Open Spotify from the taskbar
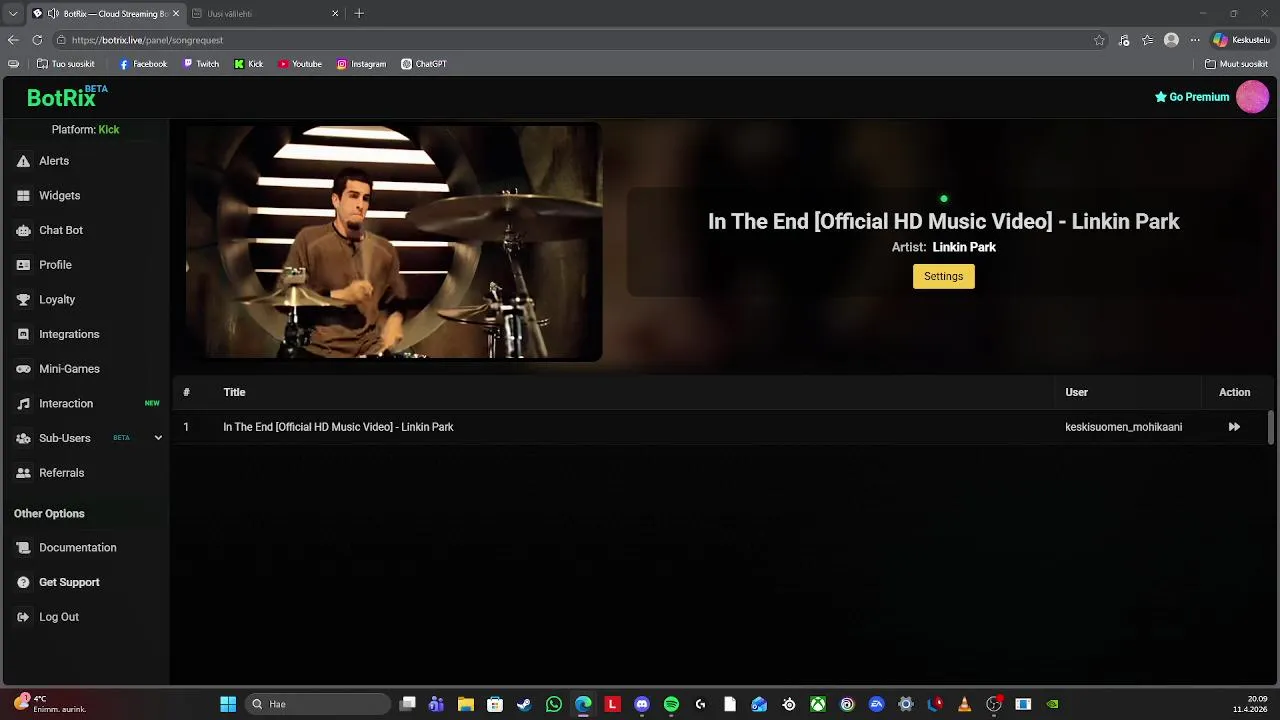Viewport: 1280px width, 720px height. pos(671,704)
